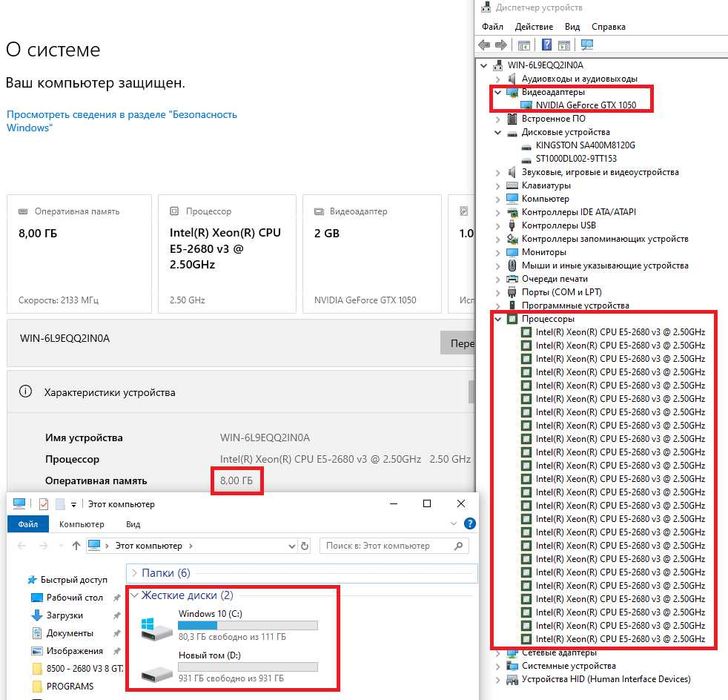The width and height of the screenshot is (728, 700).
Task: Click scan for hardware changes monitor icon
Action: (587, 45)
